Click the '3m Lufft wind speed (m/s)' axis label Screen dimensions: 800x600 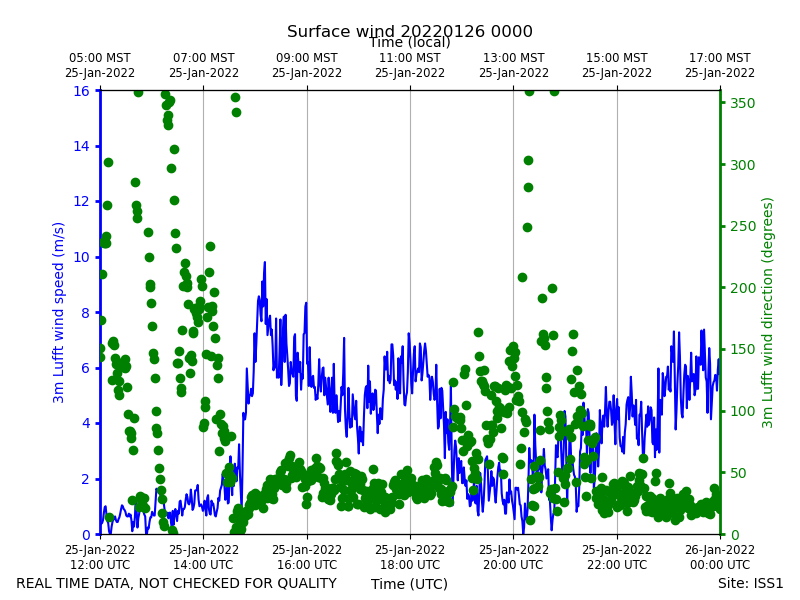(58, 312)
